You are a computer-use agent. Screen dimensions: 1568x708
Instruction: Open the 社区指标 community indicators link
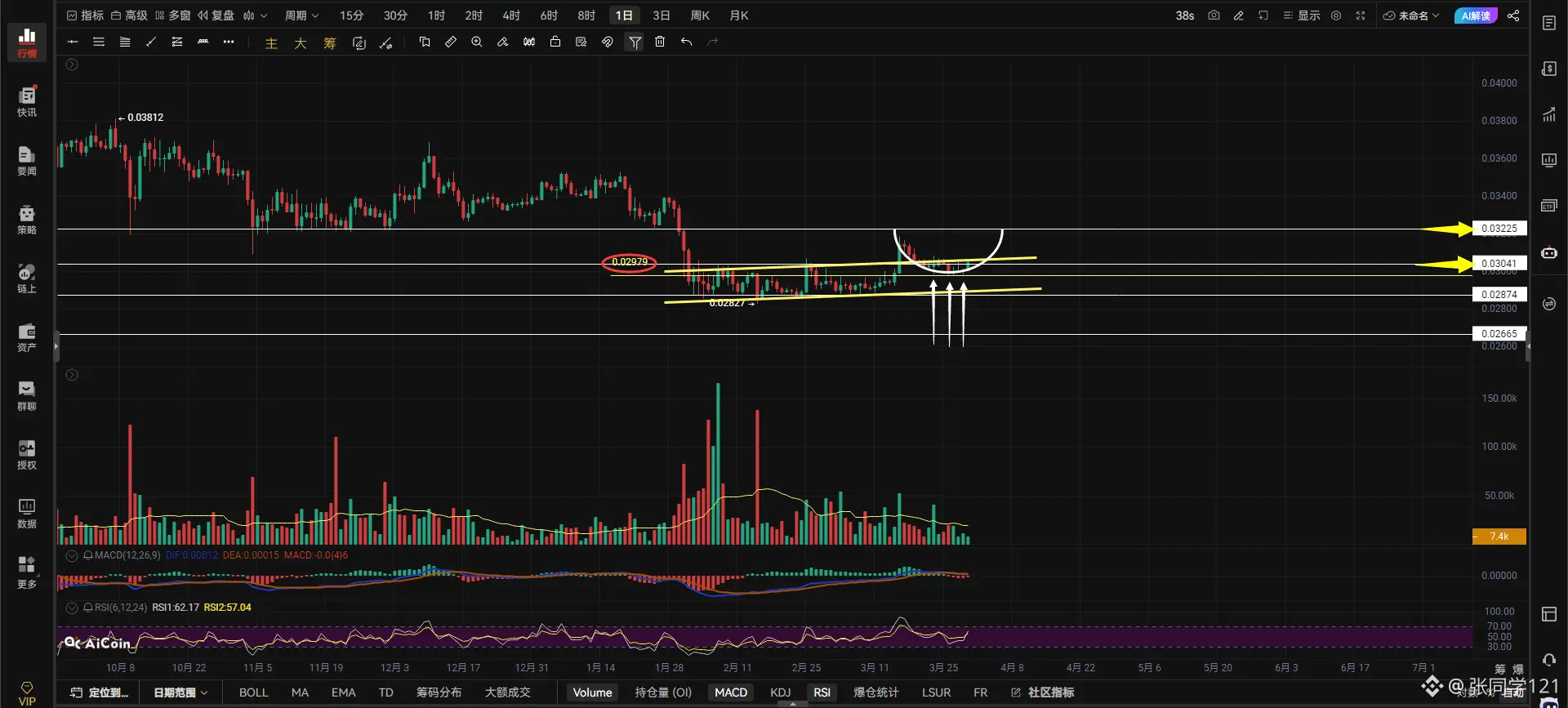1043,692
